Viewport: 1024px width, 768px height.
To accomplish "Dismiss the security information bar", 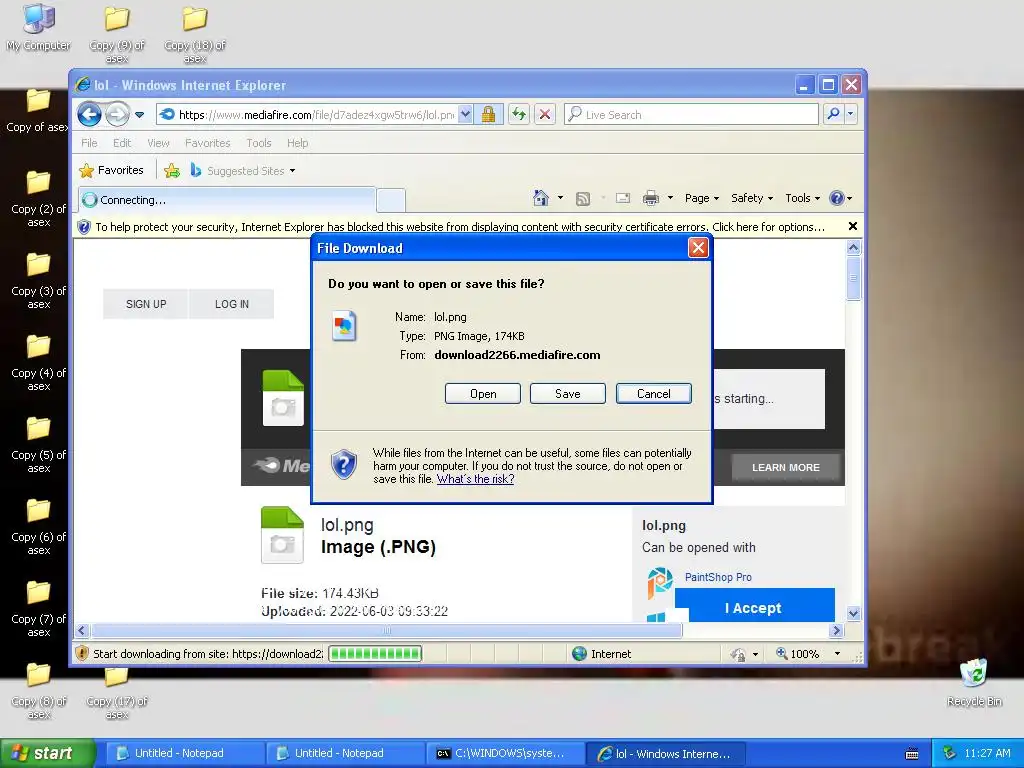I will [x=852, y=226].
